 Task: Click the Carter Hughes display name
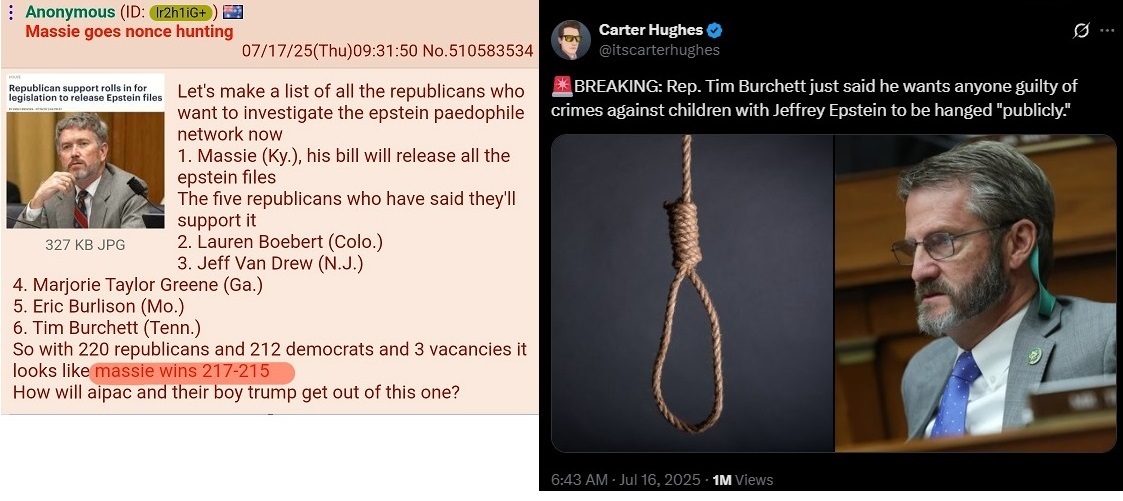(x=651, y=30)
